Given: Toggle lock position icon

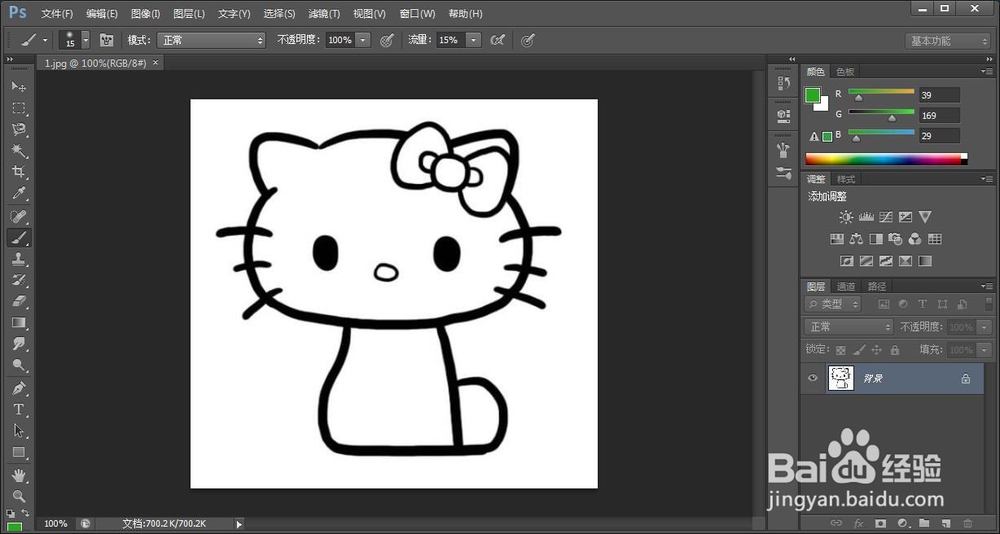Looking at the screenshot, I should coord(876,350).
